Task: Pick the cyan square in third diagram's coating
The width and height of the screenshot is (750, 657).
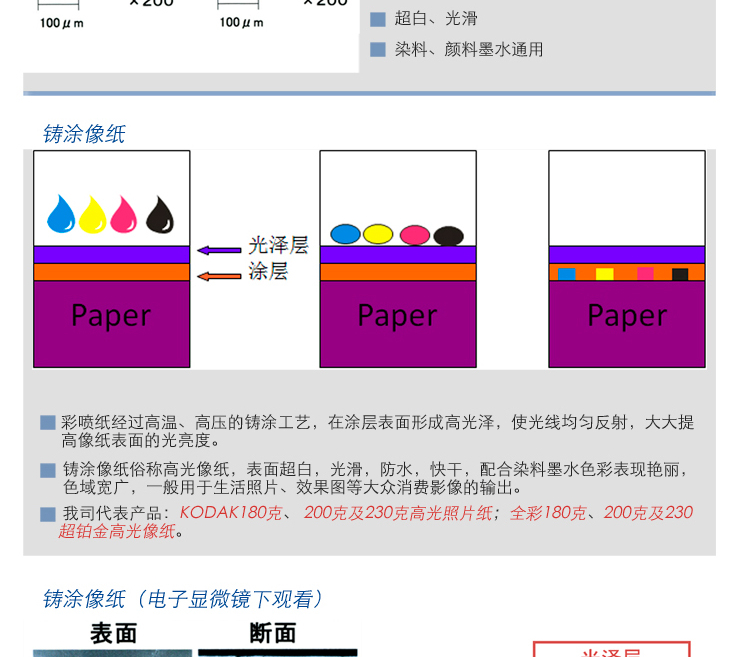Action: coord(566,273)
